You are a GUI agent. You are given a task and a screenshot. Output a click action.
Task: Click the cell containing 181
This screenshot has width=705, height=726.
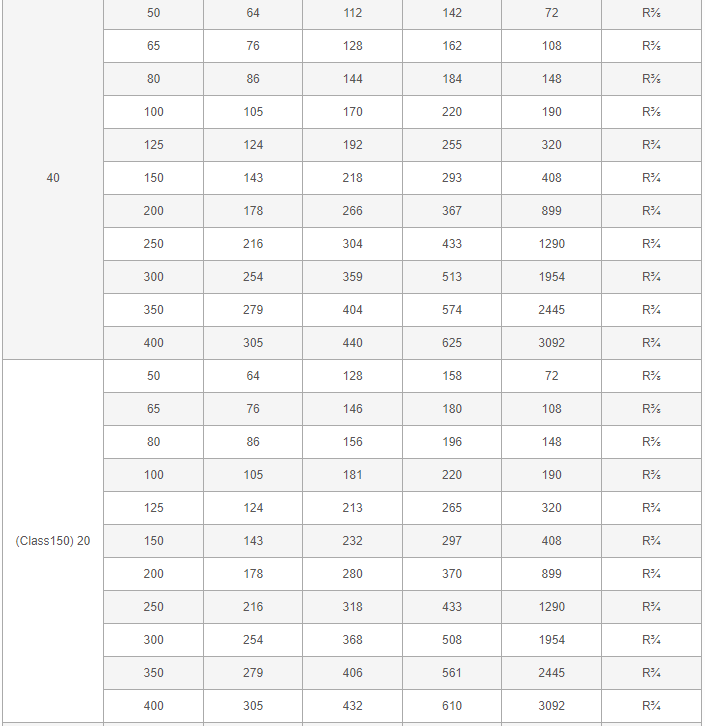(x=353, y=475)
